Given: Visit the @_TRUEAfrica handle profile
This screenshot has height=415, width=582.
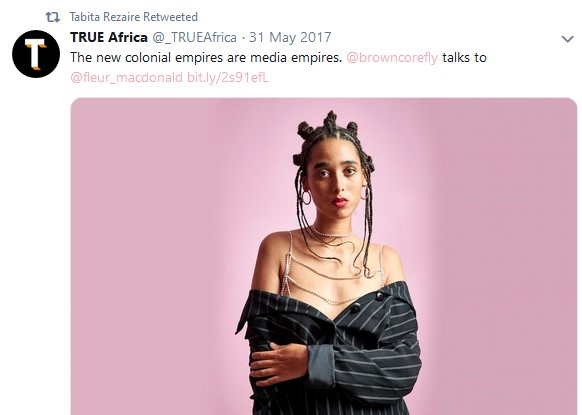Looking at the screenshot, I should (194, 37).
